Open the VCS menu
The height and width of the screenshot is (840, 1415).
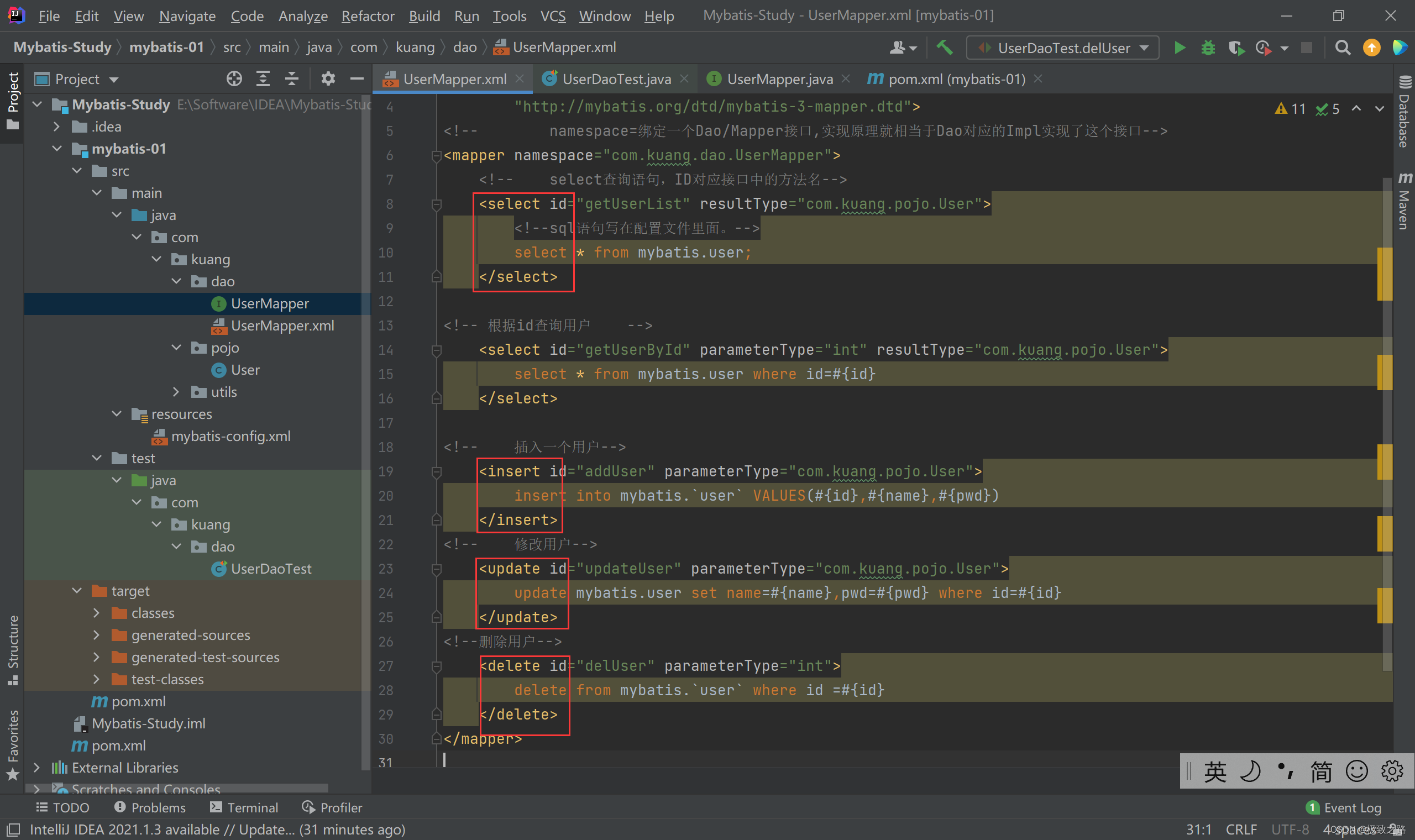pyautogui.click(x=552, y=16)
